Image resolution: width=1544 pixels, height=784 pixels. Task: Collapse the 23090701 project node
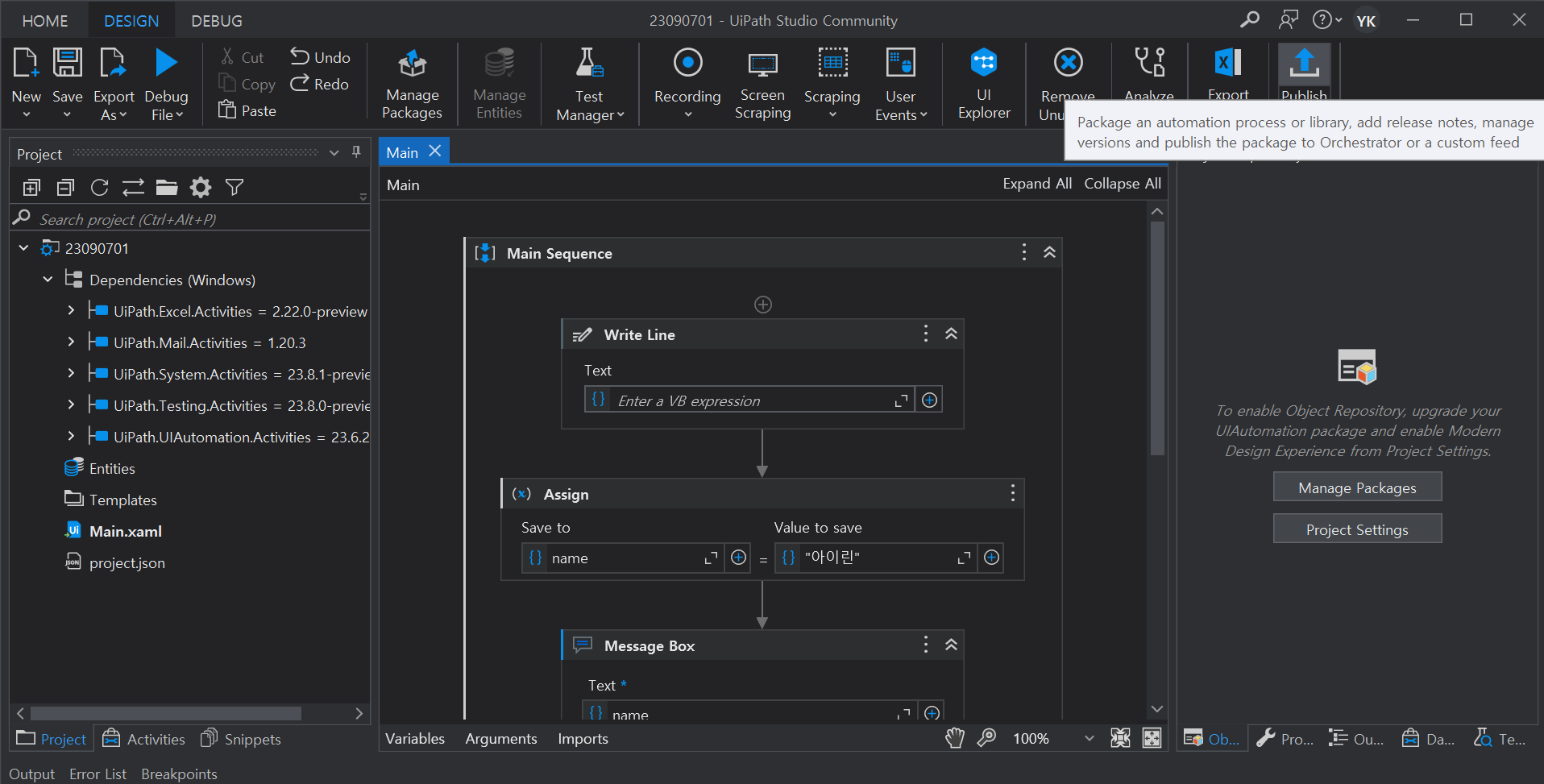pos(23,248)
